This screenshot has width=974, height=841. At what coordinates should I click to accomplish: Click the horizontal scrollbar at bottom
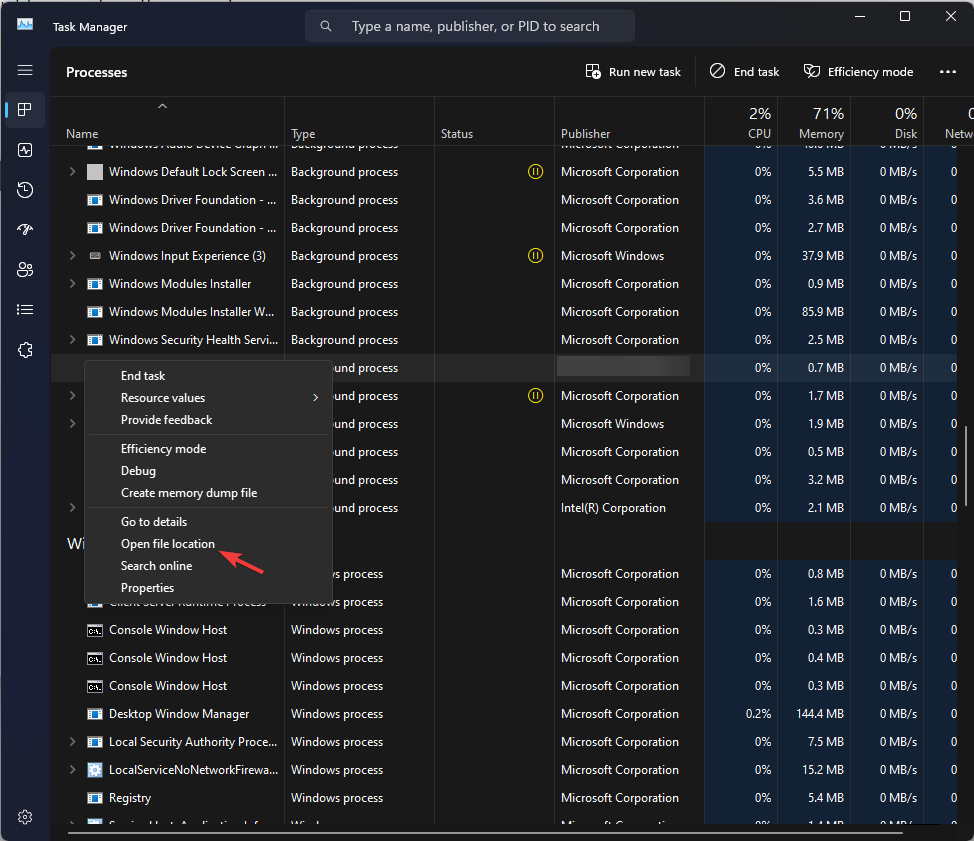pyautogui.click(x=485, y=832)
